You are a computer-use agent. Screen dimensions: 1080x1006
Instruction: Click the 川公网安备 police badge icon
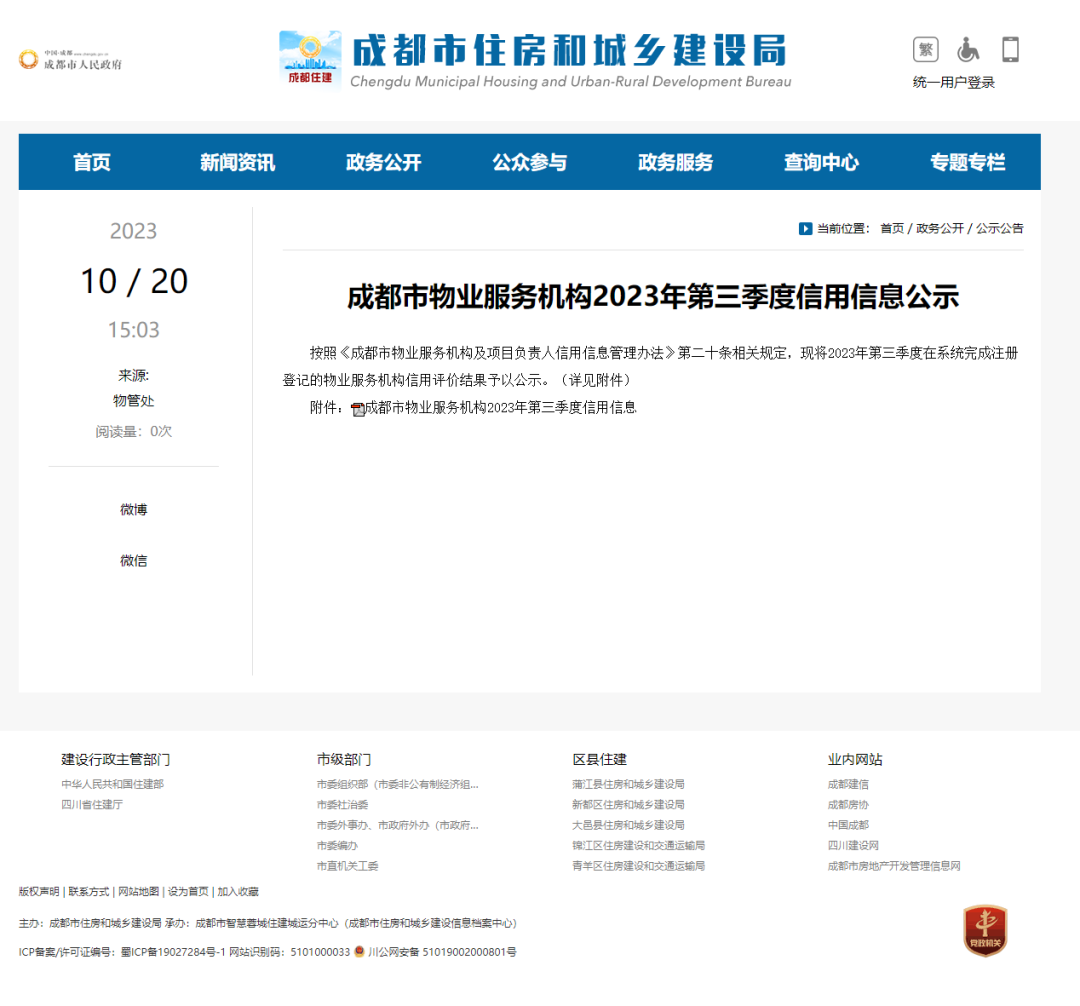click(x=360, y=952)
